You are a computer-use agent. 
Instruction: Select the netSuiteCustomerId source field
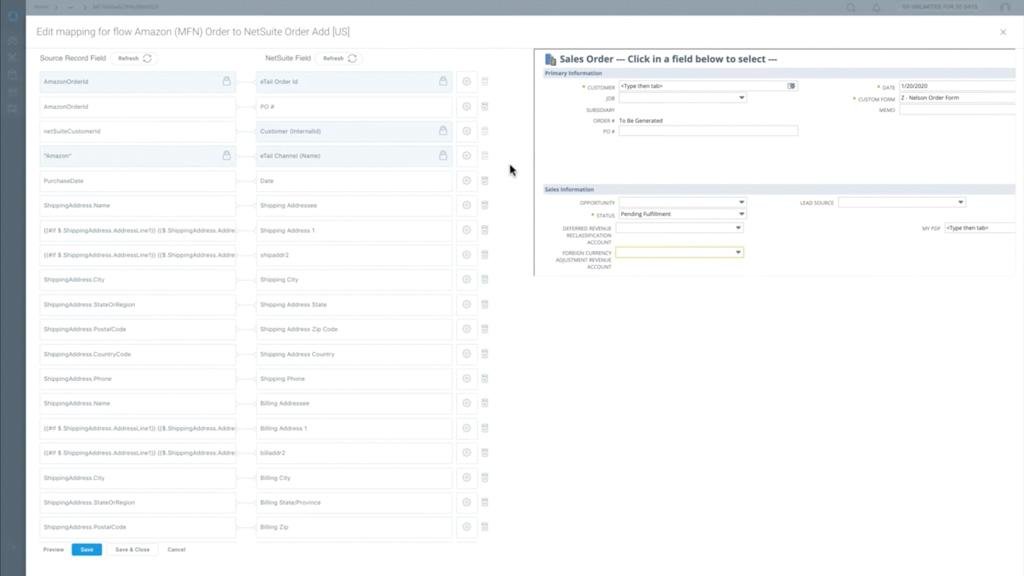tap(137, 131)
